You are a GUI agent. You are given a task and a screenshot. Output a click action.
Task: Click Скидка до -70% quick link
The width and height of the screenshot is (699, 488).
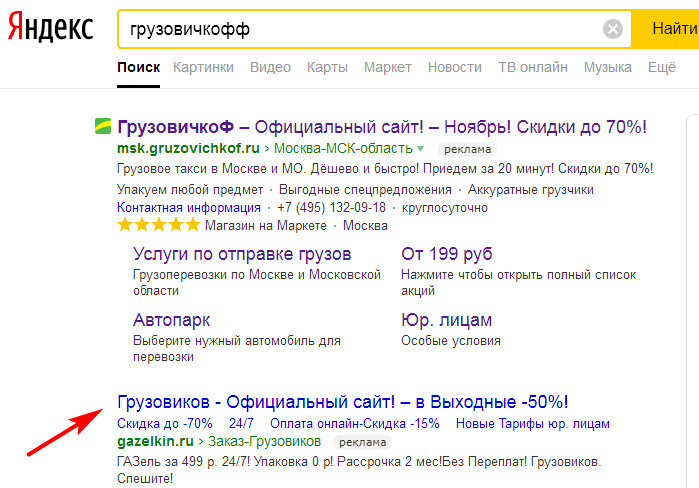coord(164,423)
